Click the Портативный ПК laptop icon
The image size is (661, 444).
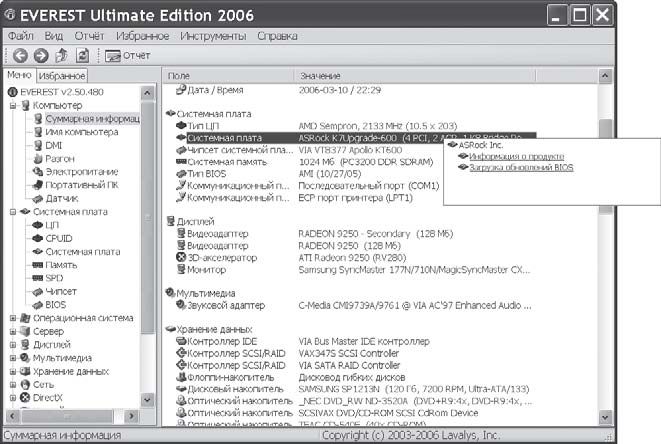[38, 185]
